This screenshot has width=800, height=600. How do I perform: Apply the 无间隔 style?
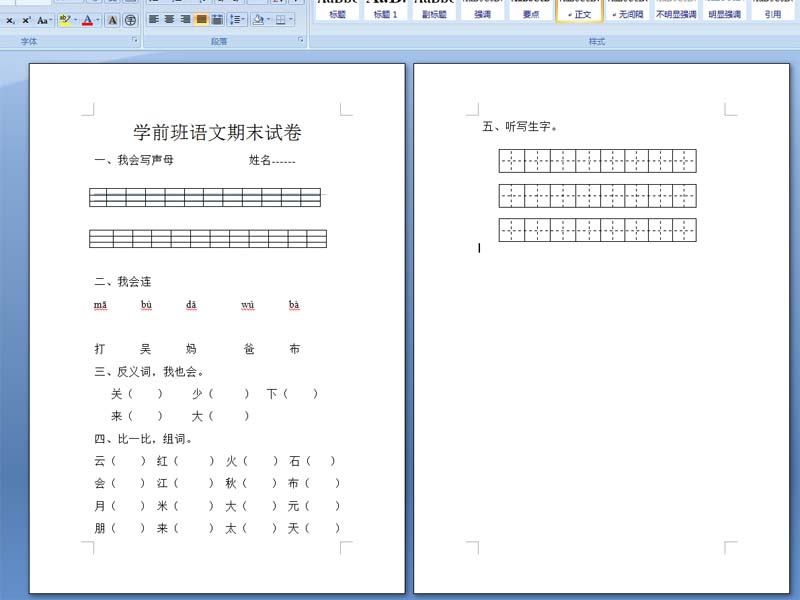(628, 10)
